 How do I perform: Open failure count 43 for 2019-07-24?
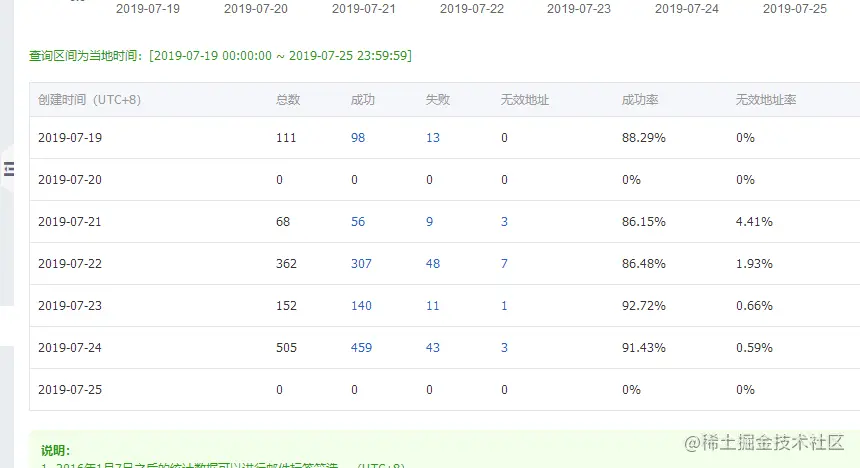coord(433,348)
